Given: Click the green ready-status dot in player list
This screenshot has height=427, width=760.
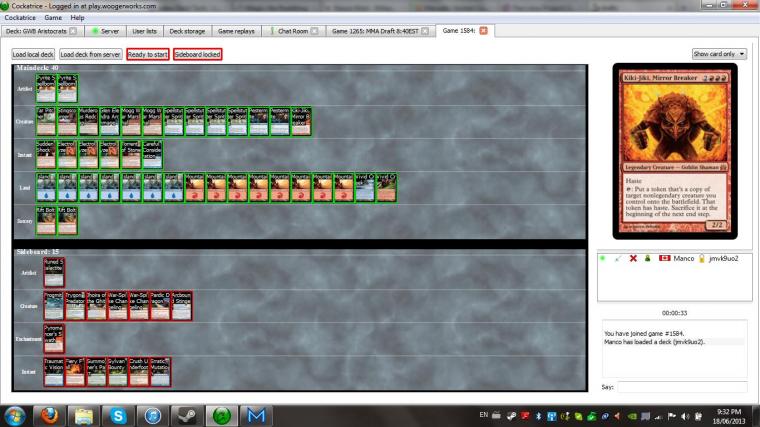Looking at the screenshot, I should [602, 258].
